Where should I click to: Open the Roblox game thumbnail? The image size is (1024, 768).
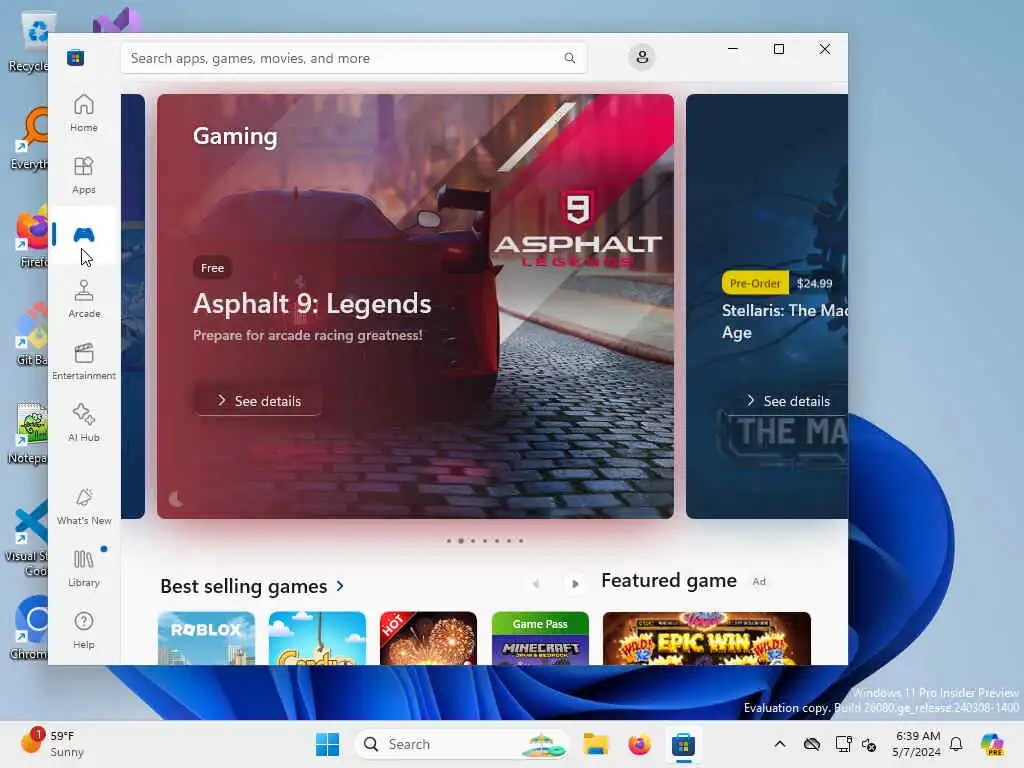tap(206, 638)
